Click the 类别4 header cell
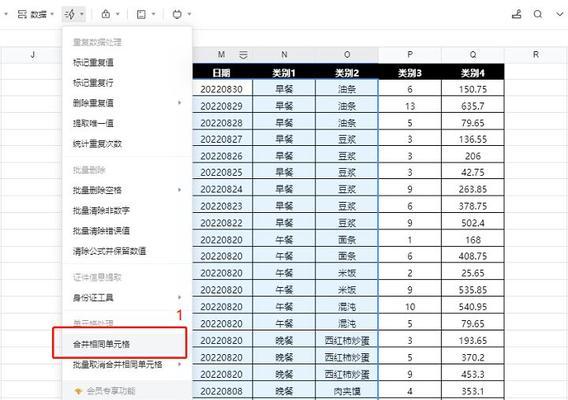 (473, 72)
